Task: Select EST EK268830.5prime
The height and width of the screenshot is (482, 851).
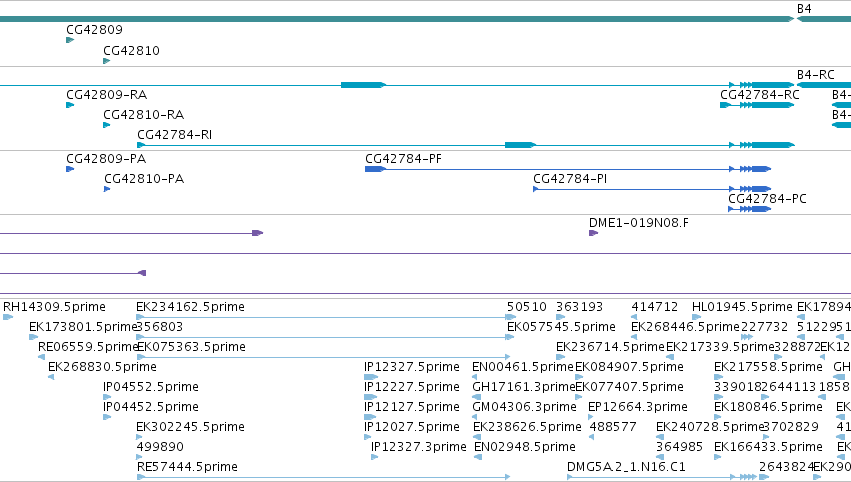Action: (103, 367)
